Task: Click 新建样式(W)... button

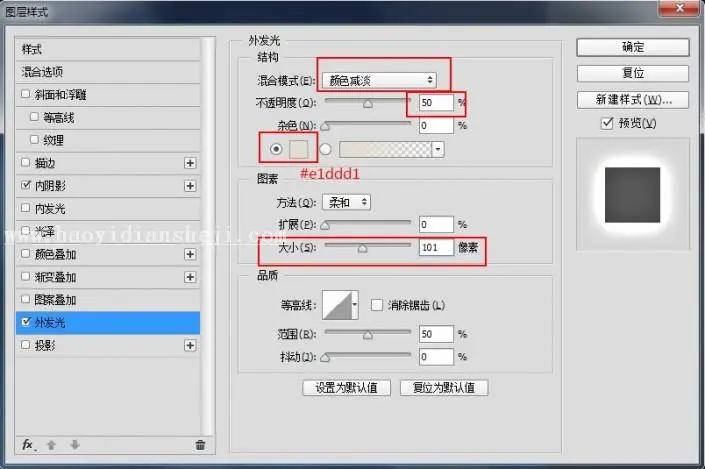Action: (633, 100)
